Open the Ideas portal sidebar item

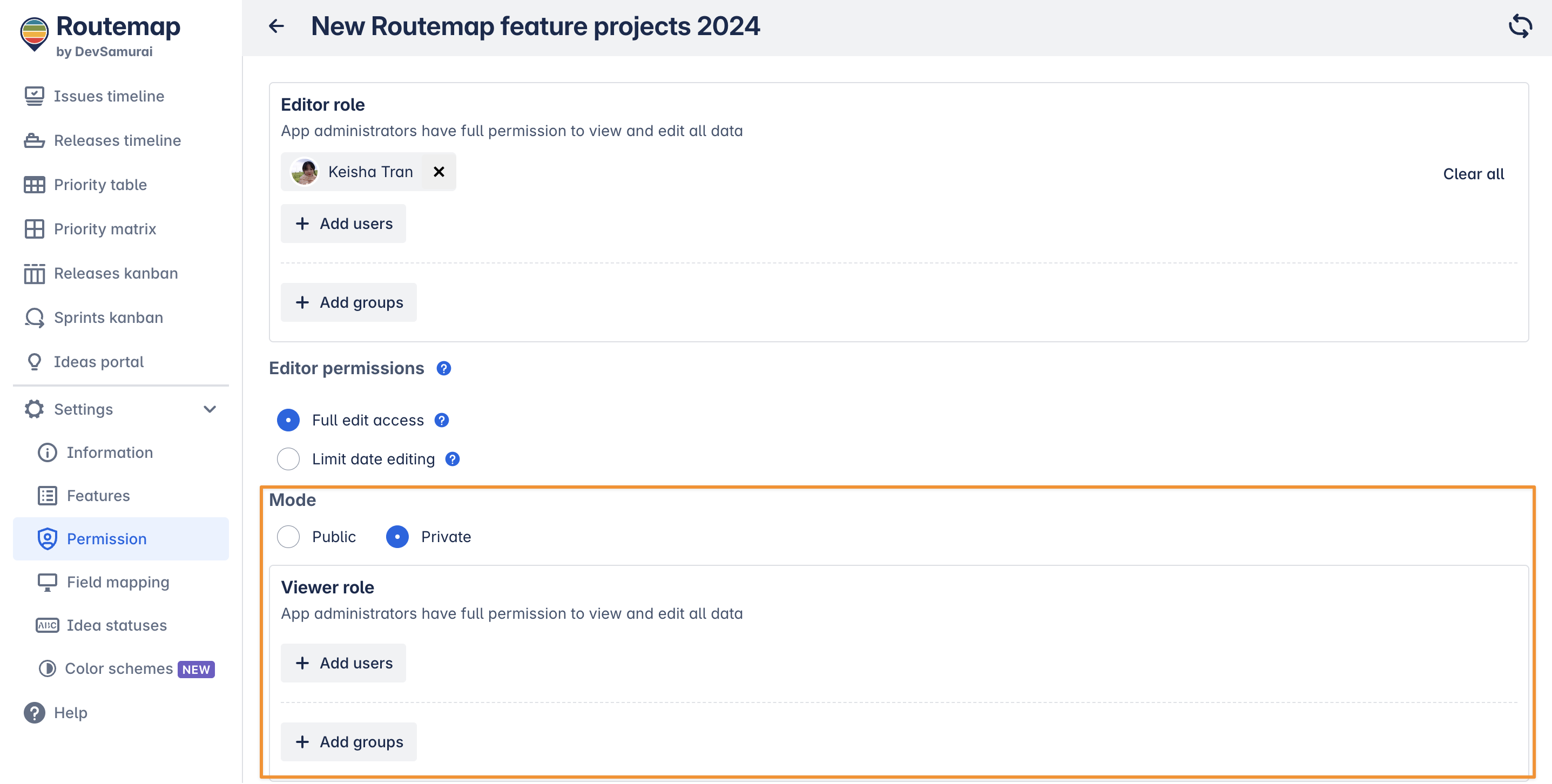tap(99, 362)
